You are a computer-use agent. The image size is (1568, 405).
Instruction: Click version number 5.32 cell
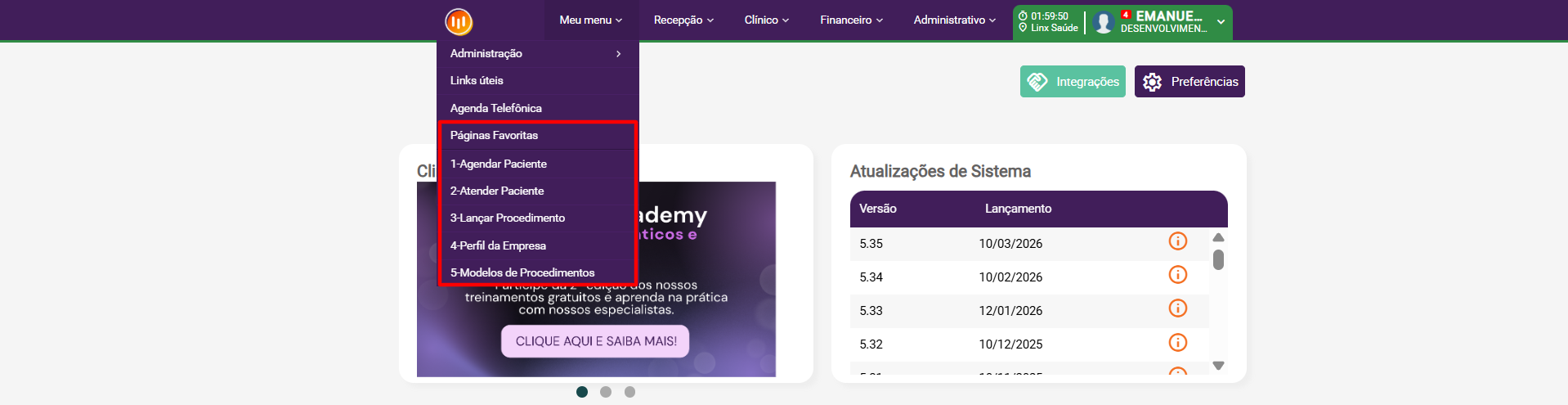click(871, 344)
